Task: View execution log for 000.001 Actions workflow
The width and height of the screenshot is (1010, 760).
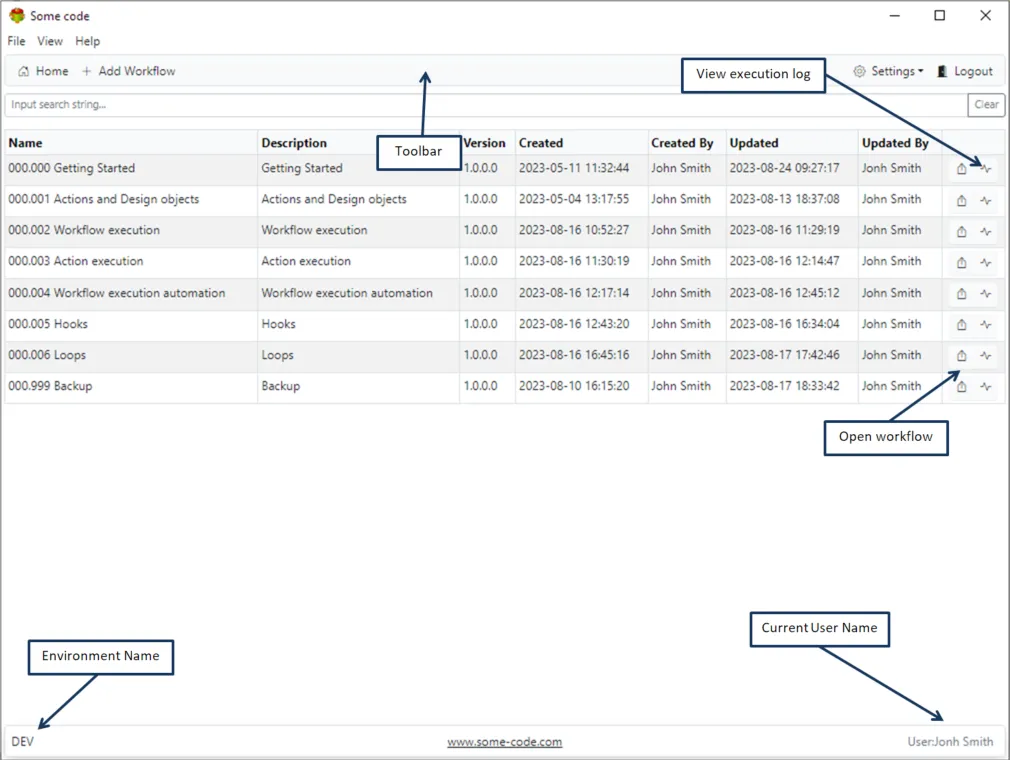Action: coord(985,199)
